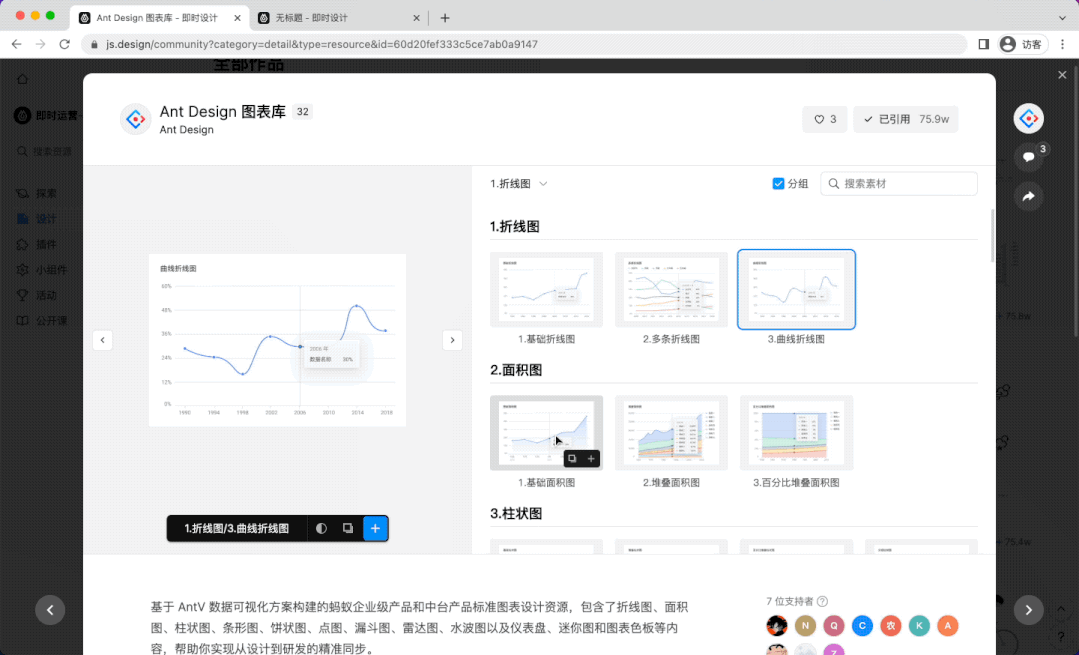Image resolution: width=1079 pixels, height=655 pixels.
Task: Click the share arrow icon
Action: (1028, 197)
